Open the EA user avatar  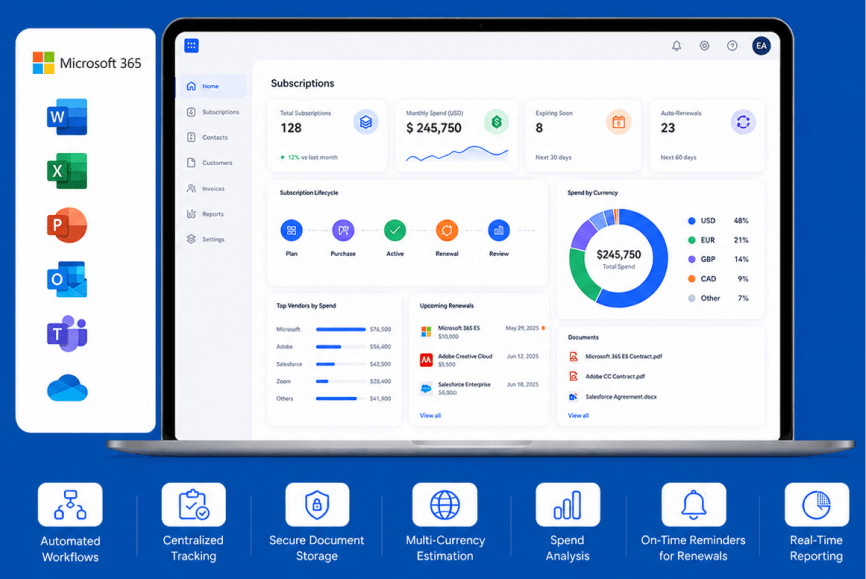761,46
